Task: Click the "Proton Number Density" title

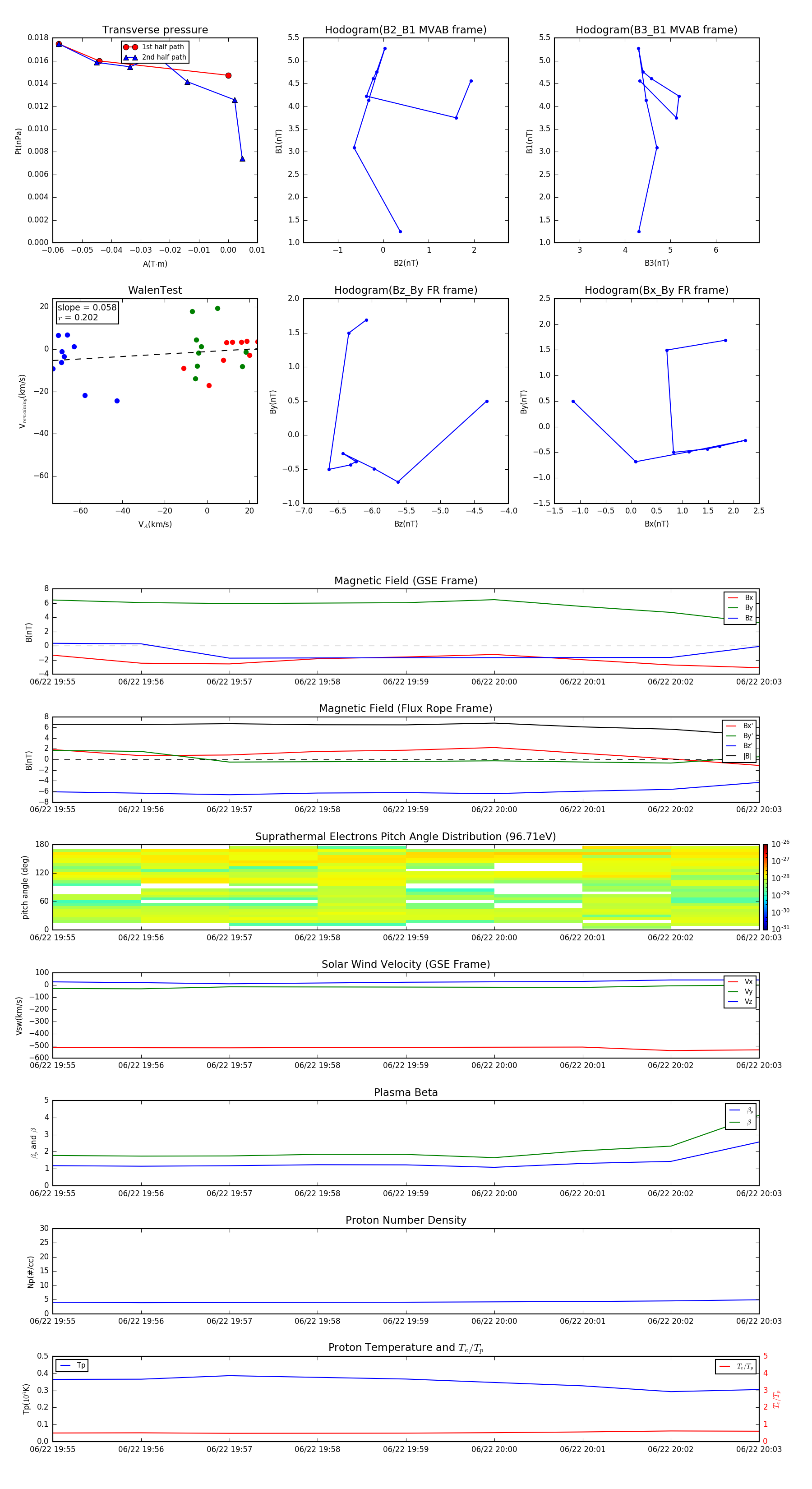Action: point(406,1220)
